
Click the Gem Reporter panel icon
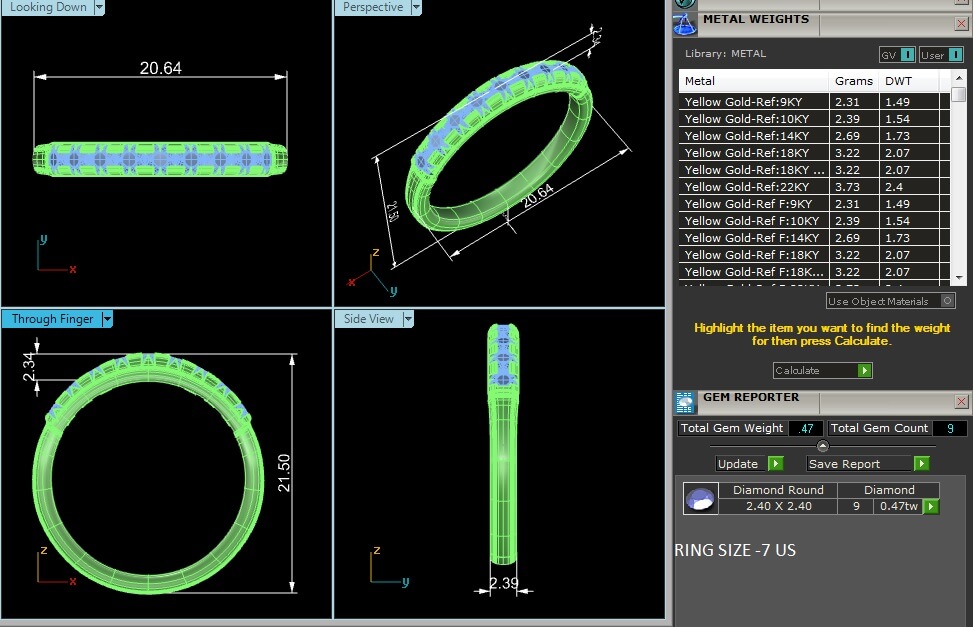point(685,402)
